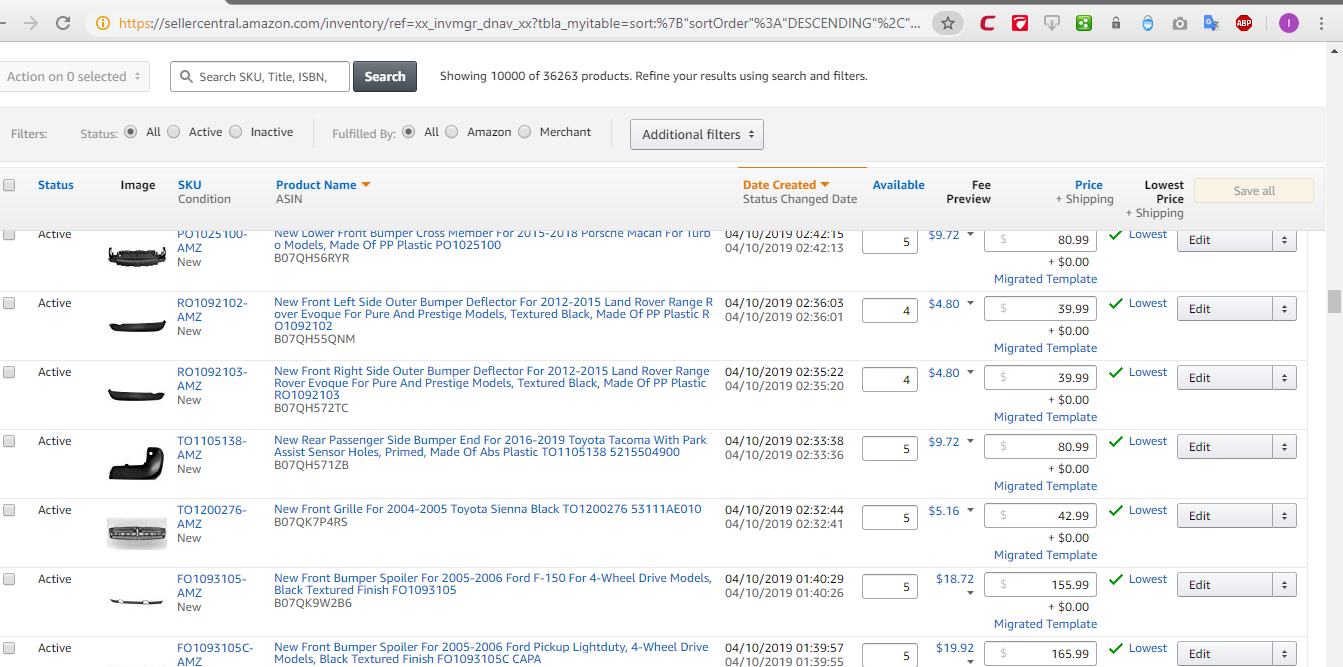Click the gray padlock extension icon

coord(1116,22)
